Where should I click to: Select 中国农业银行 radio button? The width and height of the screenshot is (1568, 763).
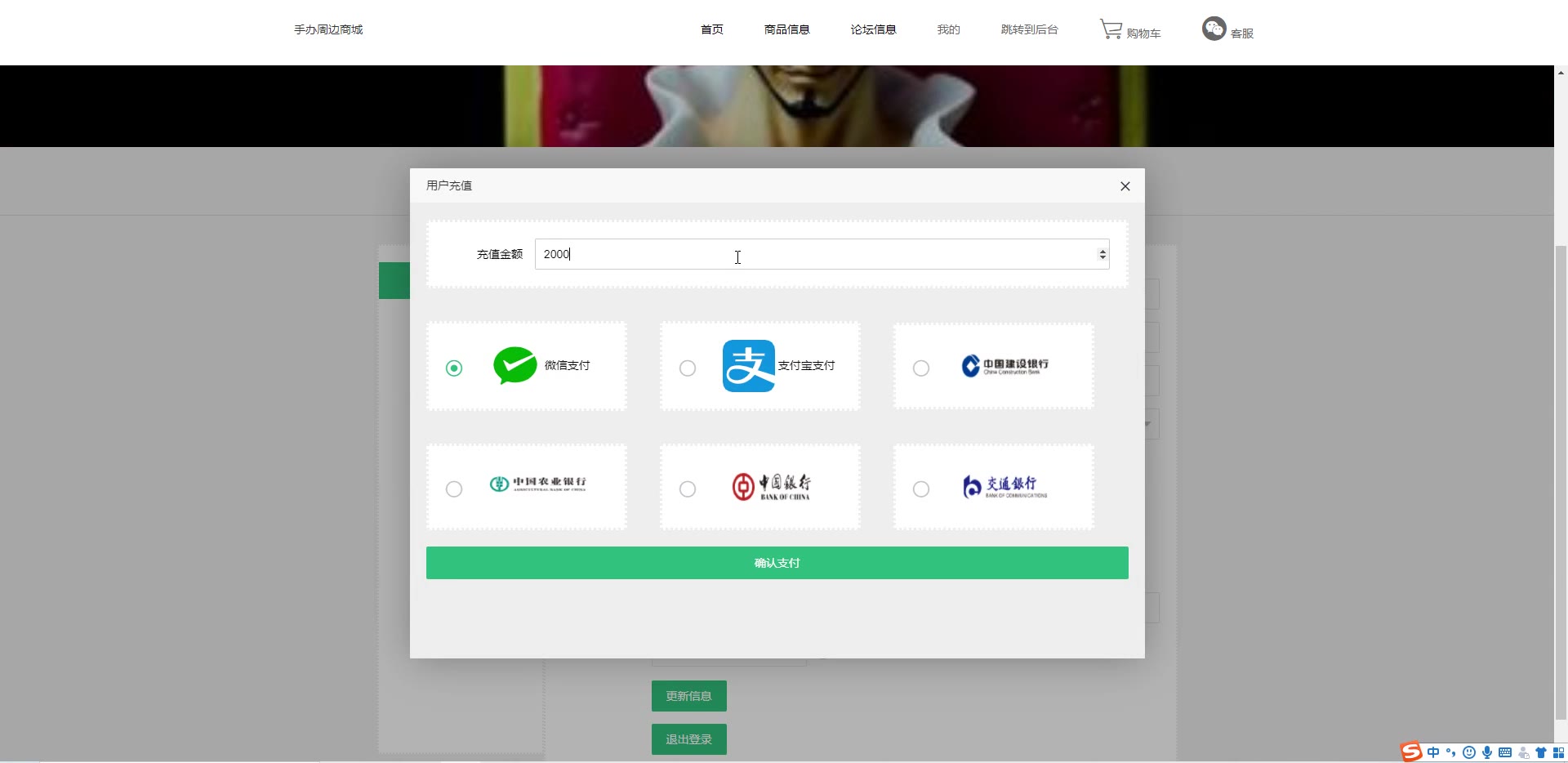(x=454, y=489)
